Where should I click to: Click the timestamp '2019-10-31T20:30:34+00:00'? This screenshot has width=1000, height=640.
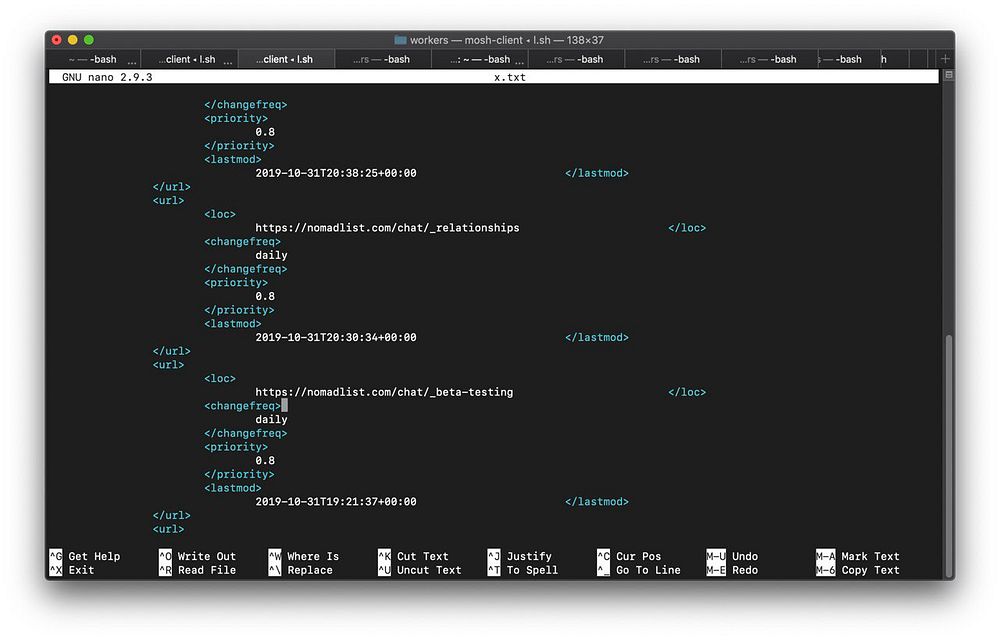tap(335, 338)
